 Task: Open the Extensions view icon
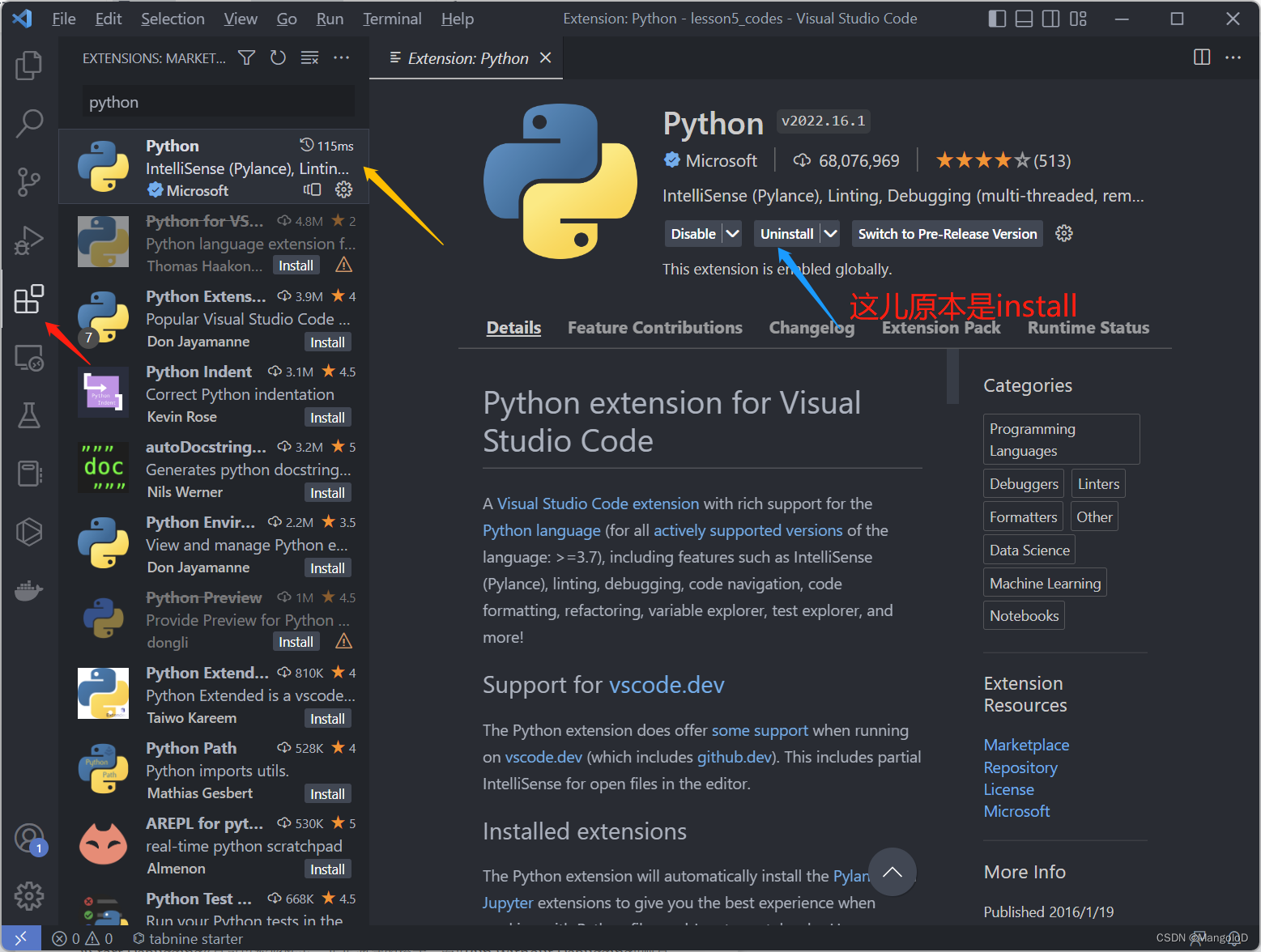click(x=29, y=299)
